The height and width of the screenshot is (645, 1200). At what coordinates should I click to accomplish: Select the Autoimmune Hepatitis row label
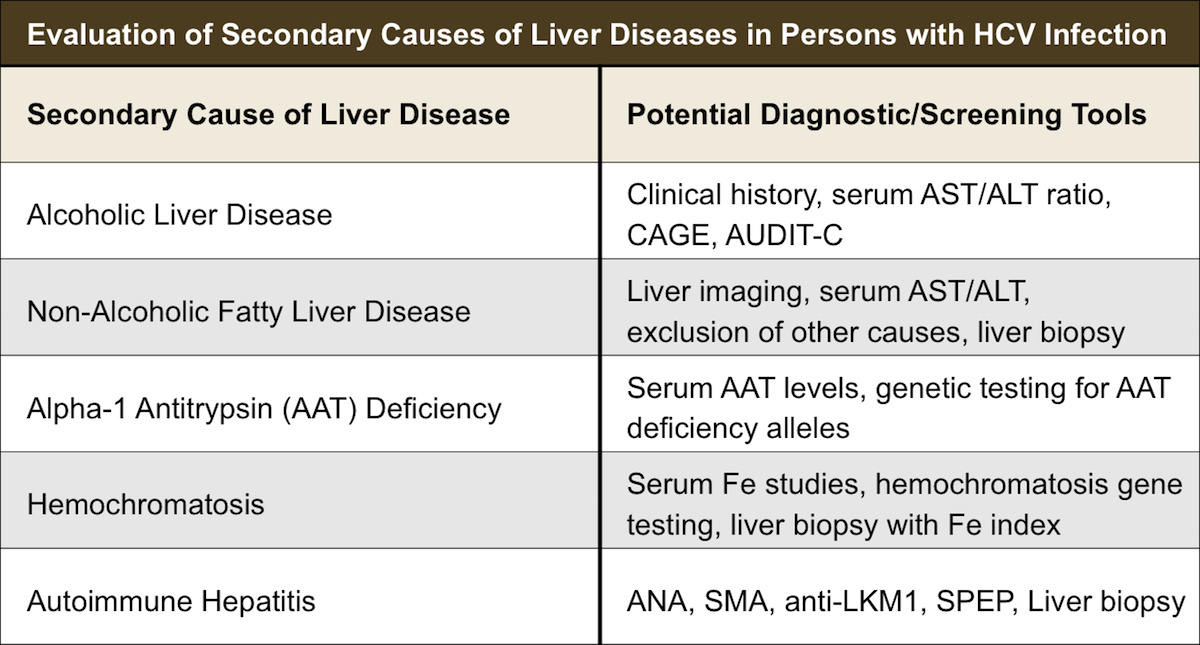[171, 601]
